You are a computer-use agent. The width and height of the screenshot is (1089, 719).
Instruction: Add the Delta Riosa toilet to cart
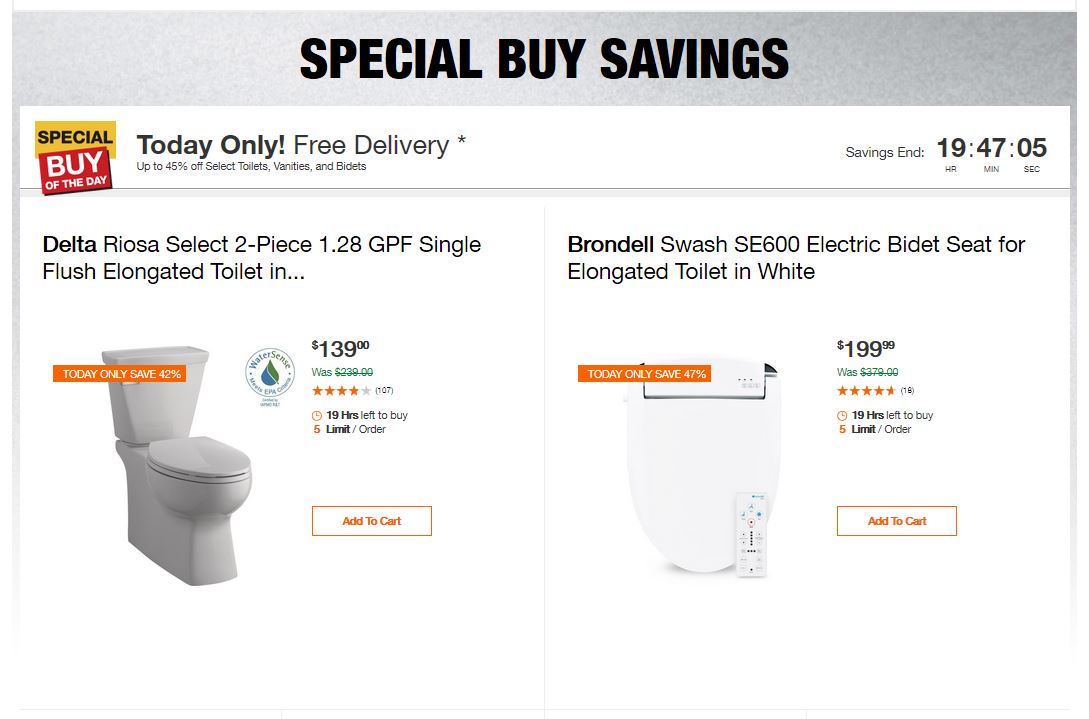click(371, 521)
